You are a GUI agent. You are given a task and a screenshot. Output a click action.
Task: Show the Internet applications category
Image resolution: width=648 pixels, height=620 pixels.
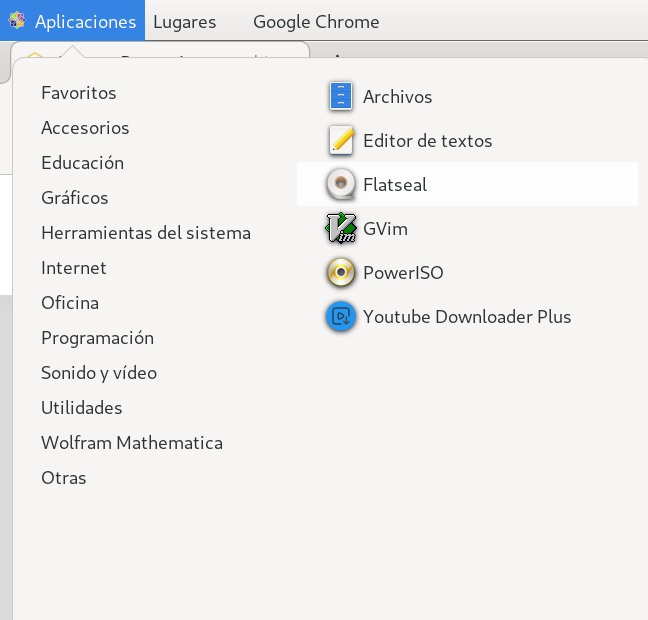[74, 268]
